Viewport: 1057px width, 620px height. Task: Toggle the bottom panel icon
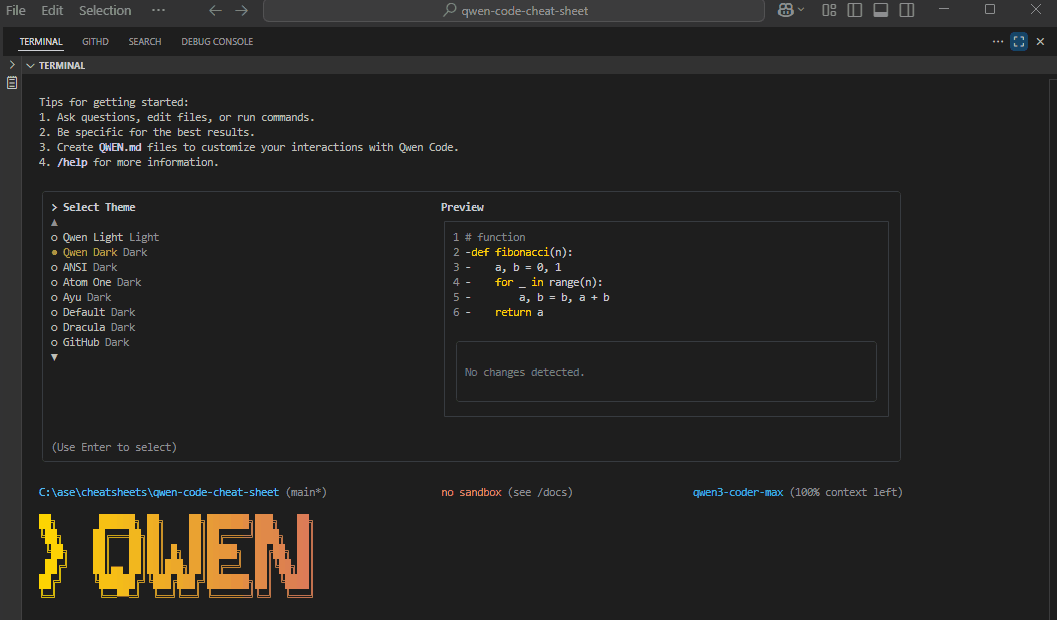point(880,10)
